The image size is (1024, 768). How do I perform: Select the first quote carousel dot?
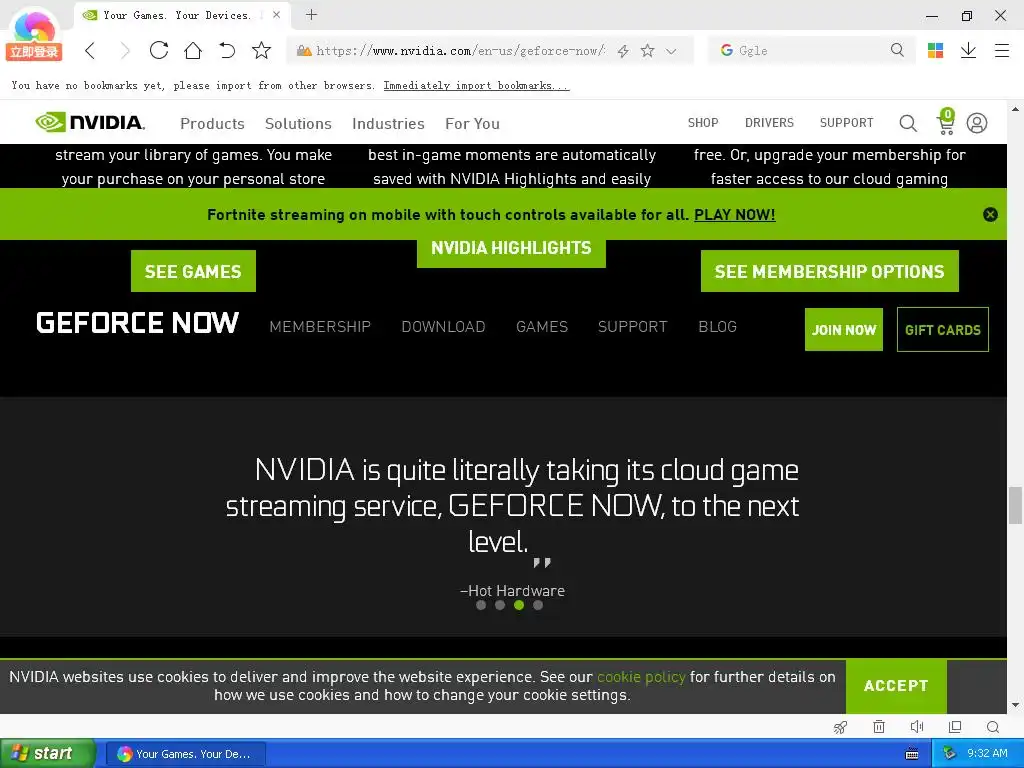[x=481, y=605]
